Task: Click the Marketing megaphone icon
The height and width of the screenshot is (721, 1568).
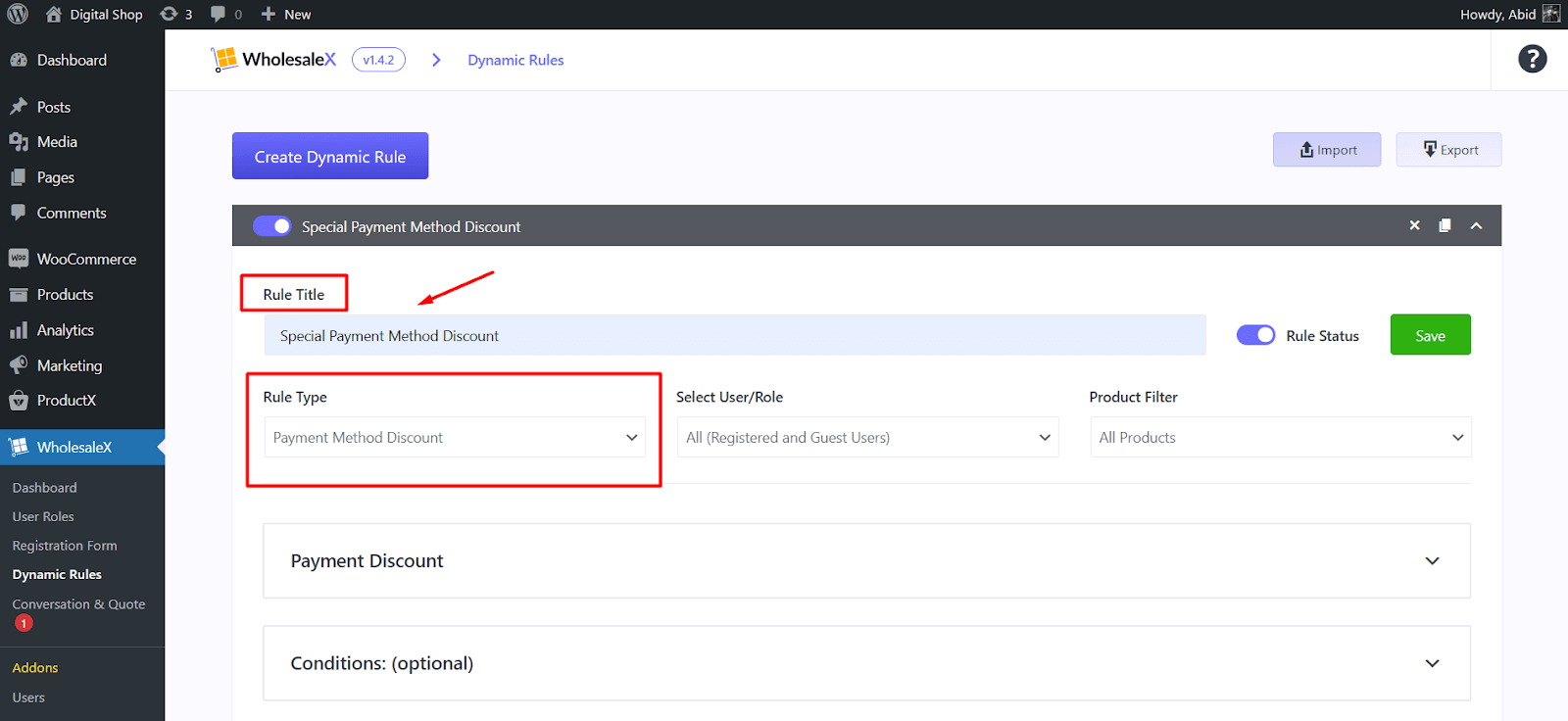Action: [19, 365]
